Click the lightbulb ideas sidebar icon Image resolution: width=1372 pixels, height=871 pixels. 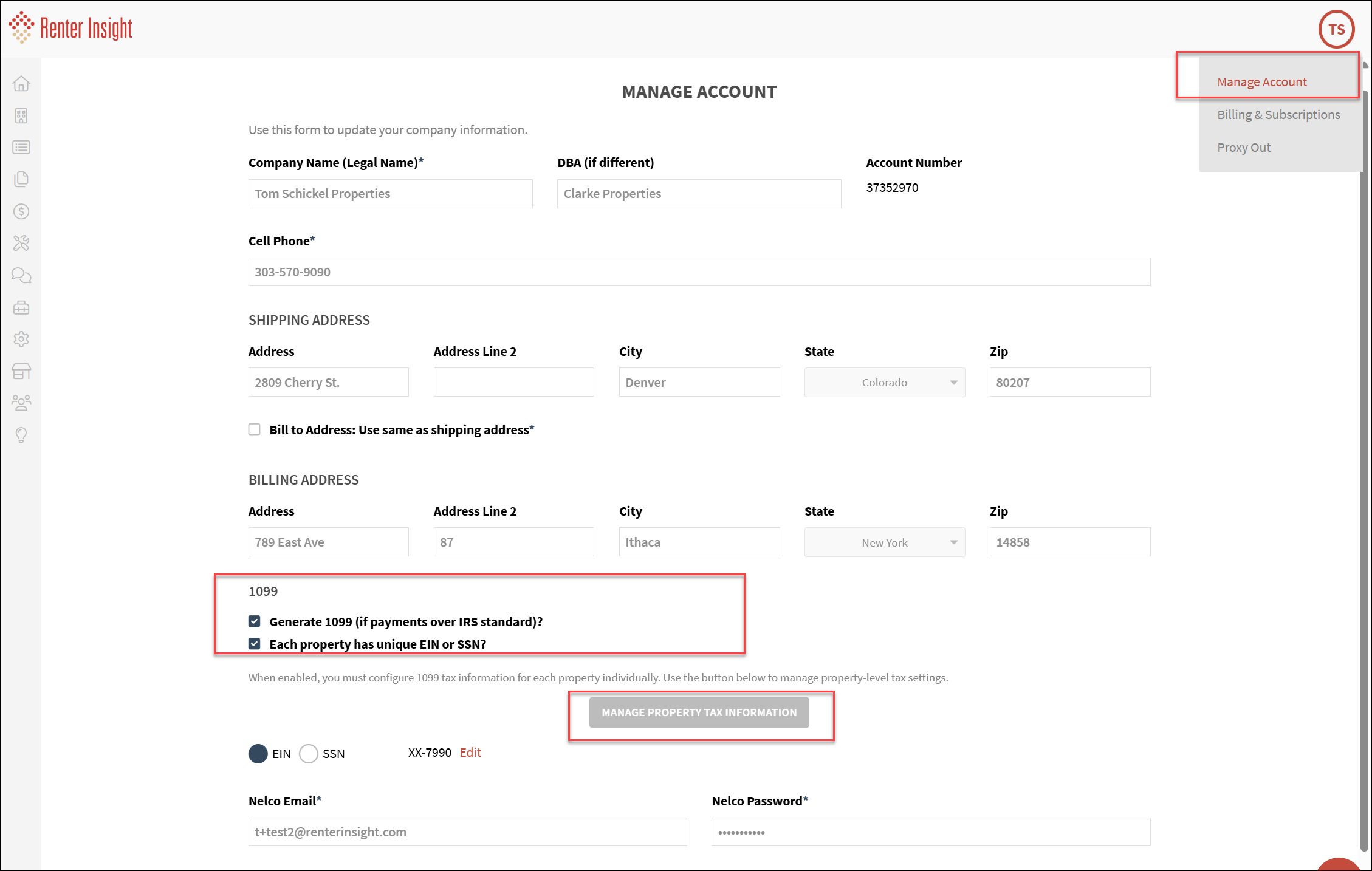tap(21, 435)
